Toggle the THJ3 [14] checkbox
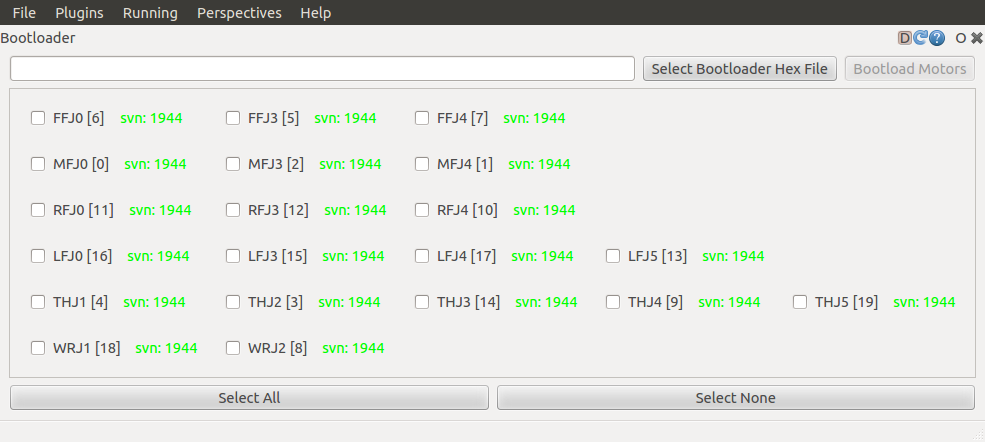 [422, 302]
